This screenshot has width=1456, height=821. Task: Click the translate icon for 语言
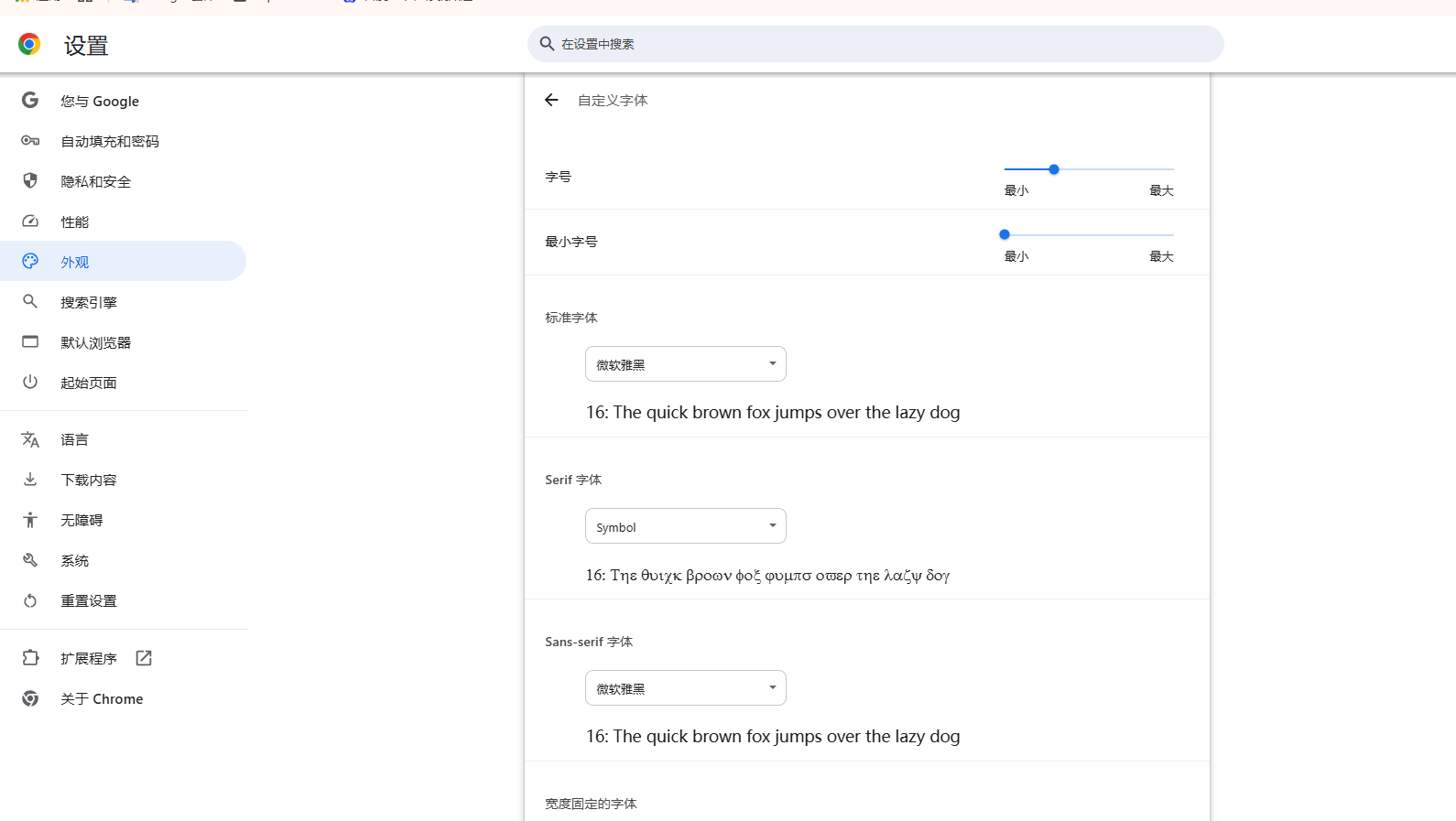[x=30, y=439]
